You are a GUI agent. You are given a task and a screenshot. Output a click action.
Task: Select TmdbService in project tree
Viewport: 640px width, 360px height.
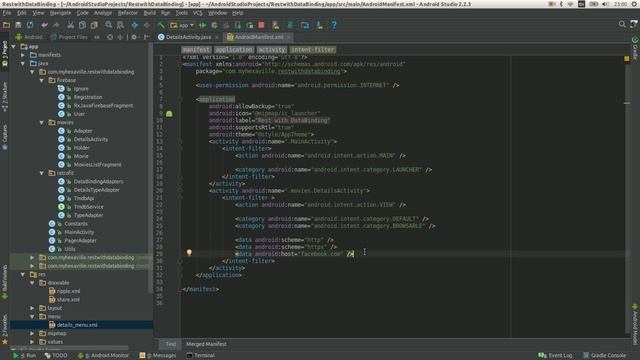89,207
